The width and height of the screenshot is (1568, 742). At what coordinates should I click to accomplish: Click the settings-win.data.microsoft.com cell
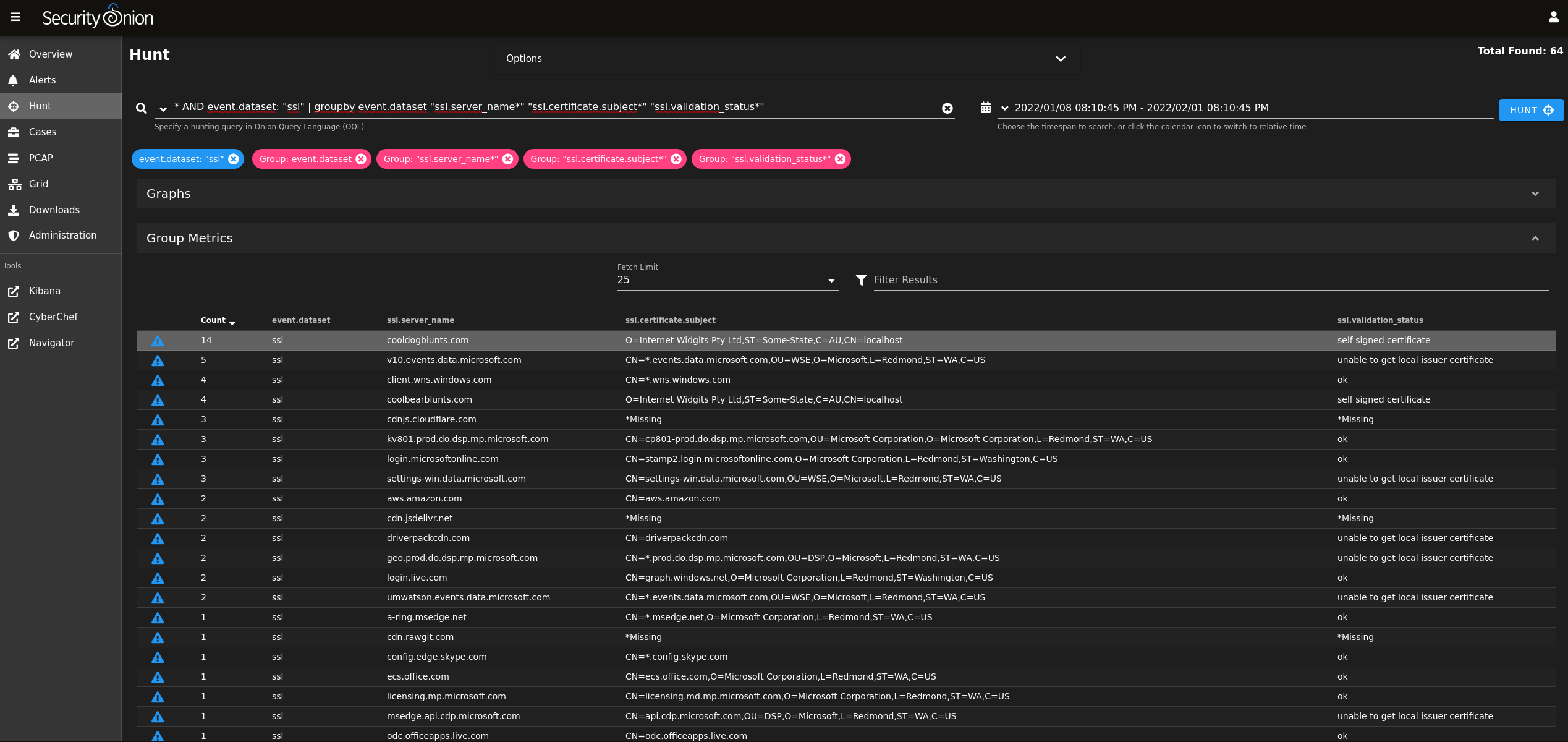[456, 479]
